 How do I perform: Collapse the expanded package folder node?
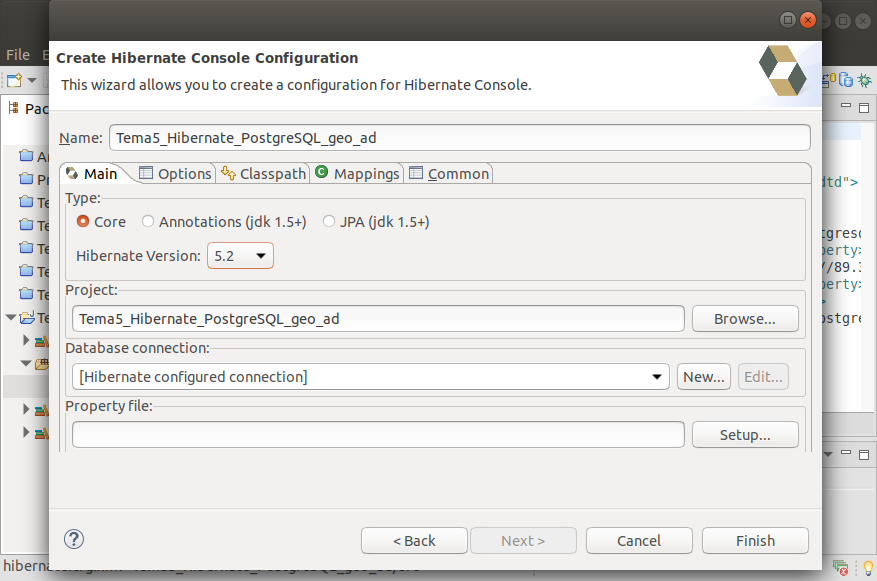pos(26,363)
